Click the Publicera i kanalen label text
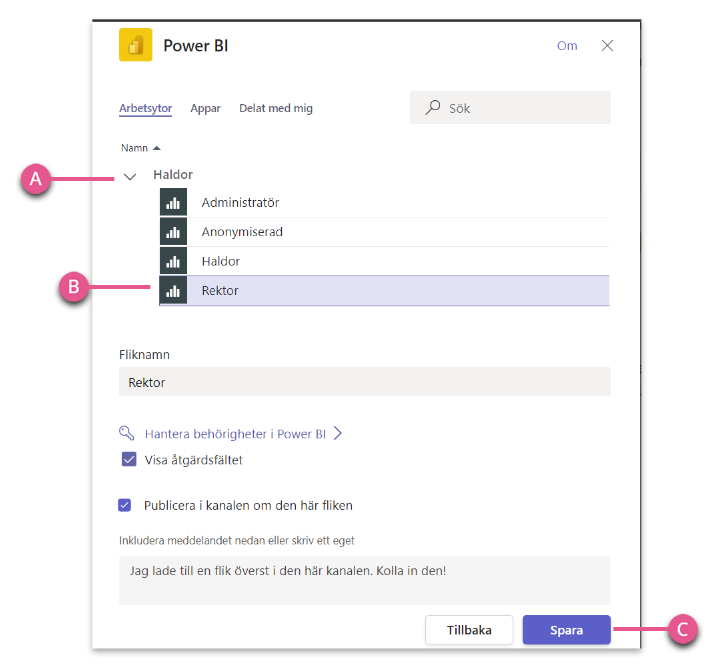 click(x=248, y=506)
